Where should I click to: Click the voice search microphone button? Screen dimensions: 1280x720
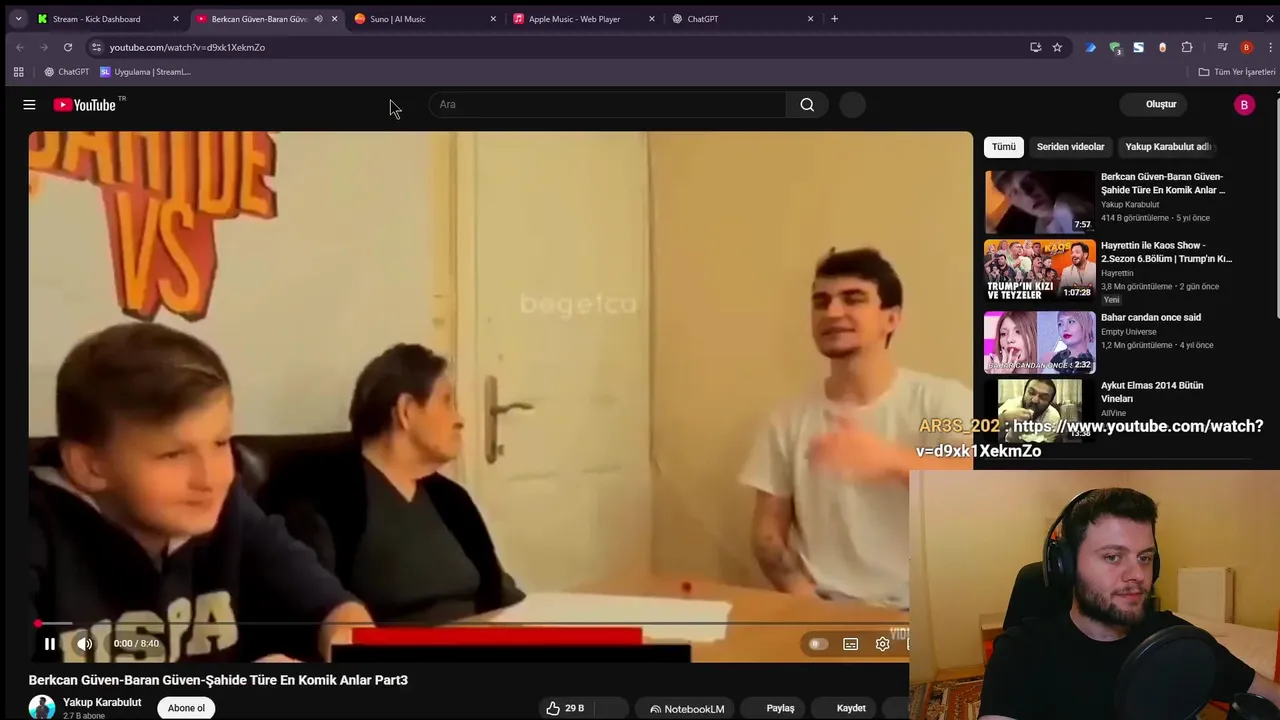852,104
